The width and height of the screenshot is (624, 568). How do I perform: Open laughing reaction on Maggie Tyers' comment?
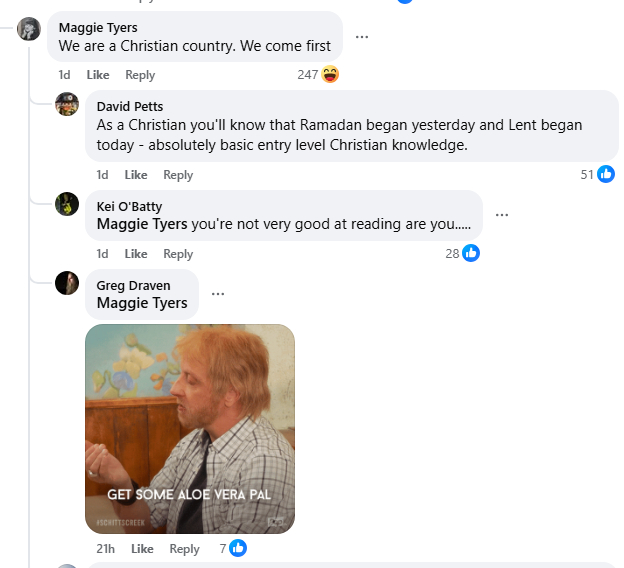(331, 75)
